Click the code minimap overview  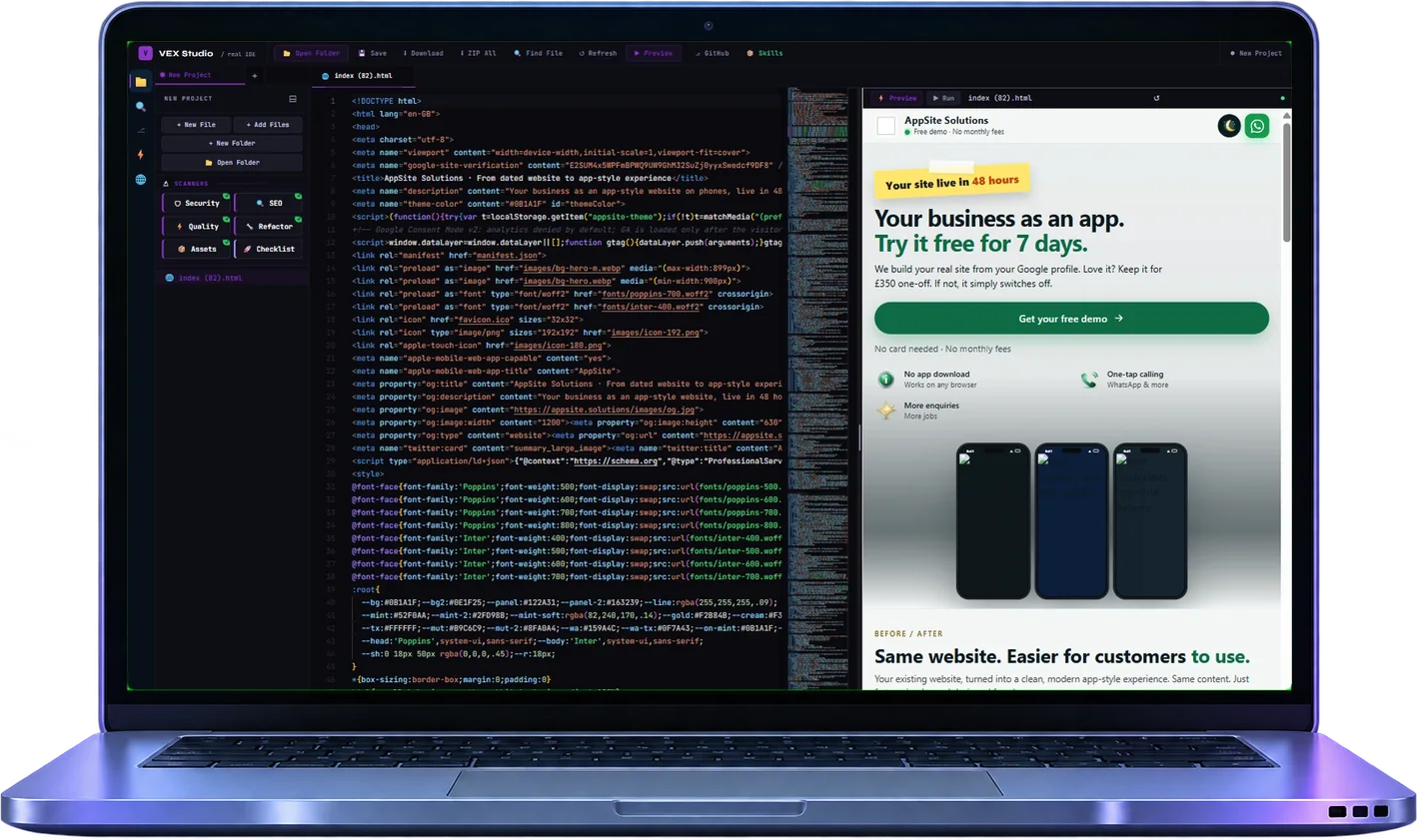tap(817, 389)
